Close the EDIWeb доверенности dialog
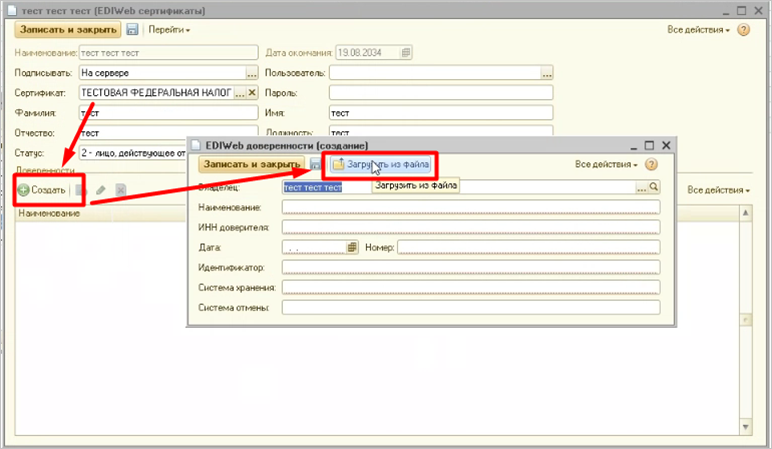Viewport: 772px width, 449px height. tap(666, 145)
